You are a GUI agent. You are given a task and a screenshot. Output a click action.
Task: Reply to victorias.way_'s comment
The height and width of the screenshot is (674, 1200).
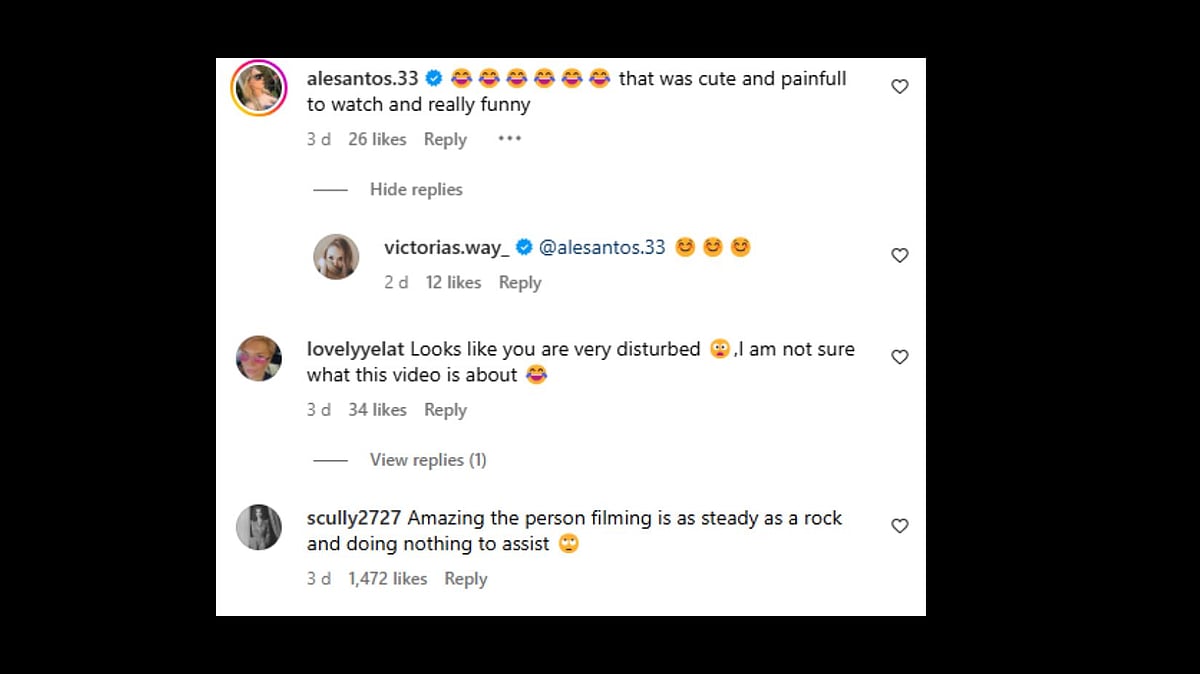pos(520,283)
